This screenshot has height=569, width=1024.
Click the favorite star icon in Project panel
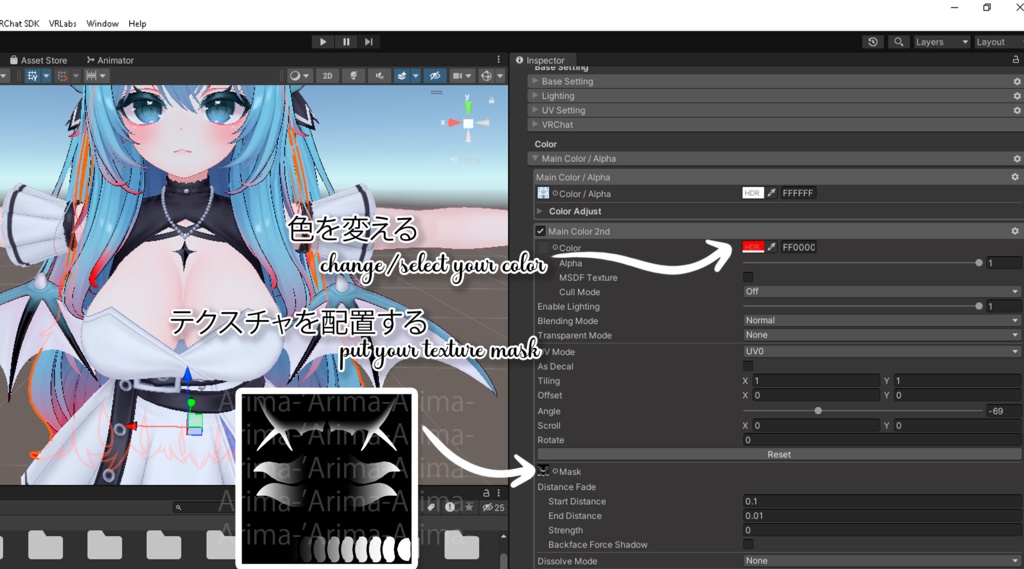click(x=469, y=508)
